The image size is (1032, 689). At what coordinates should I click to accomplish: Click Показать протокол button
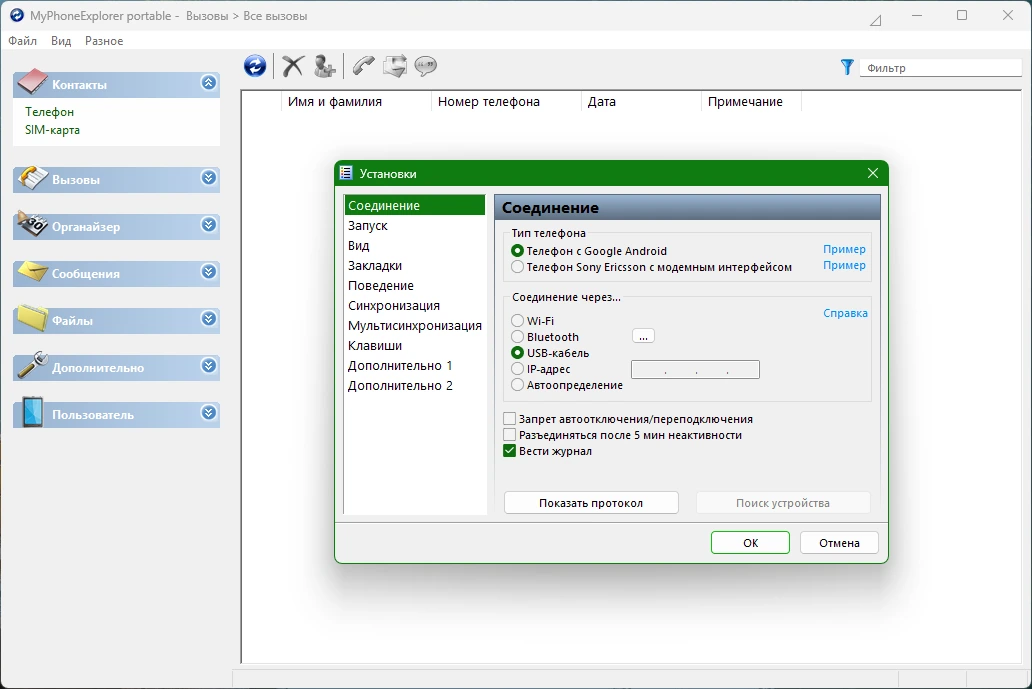click(x=591, y=503)
